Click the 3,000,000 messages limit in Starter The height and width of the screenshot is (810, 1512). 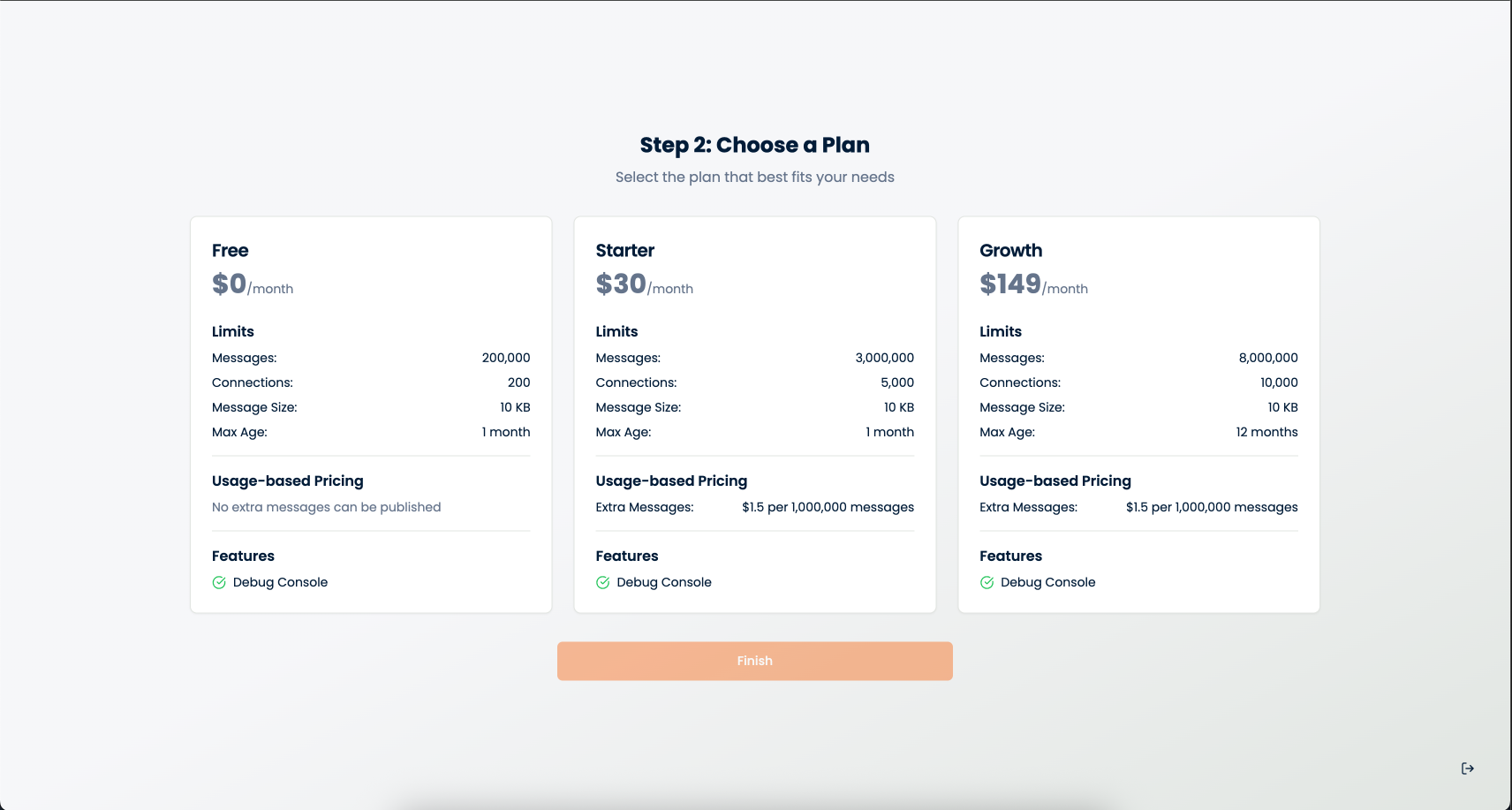884,359
